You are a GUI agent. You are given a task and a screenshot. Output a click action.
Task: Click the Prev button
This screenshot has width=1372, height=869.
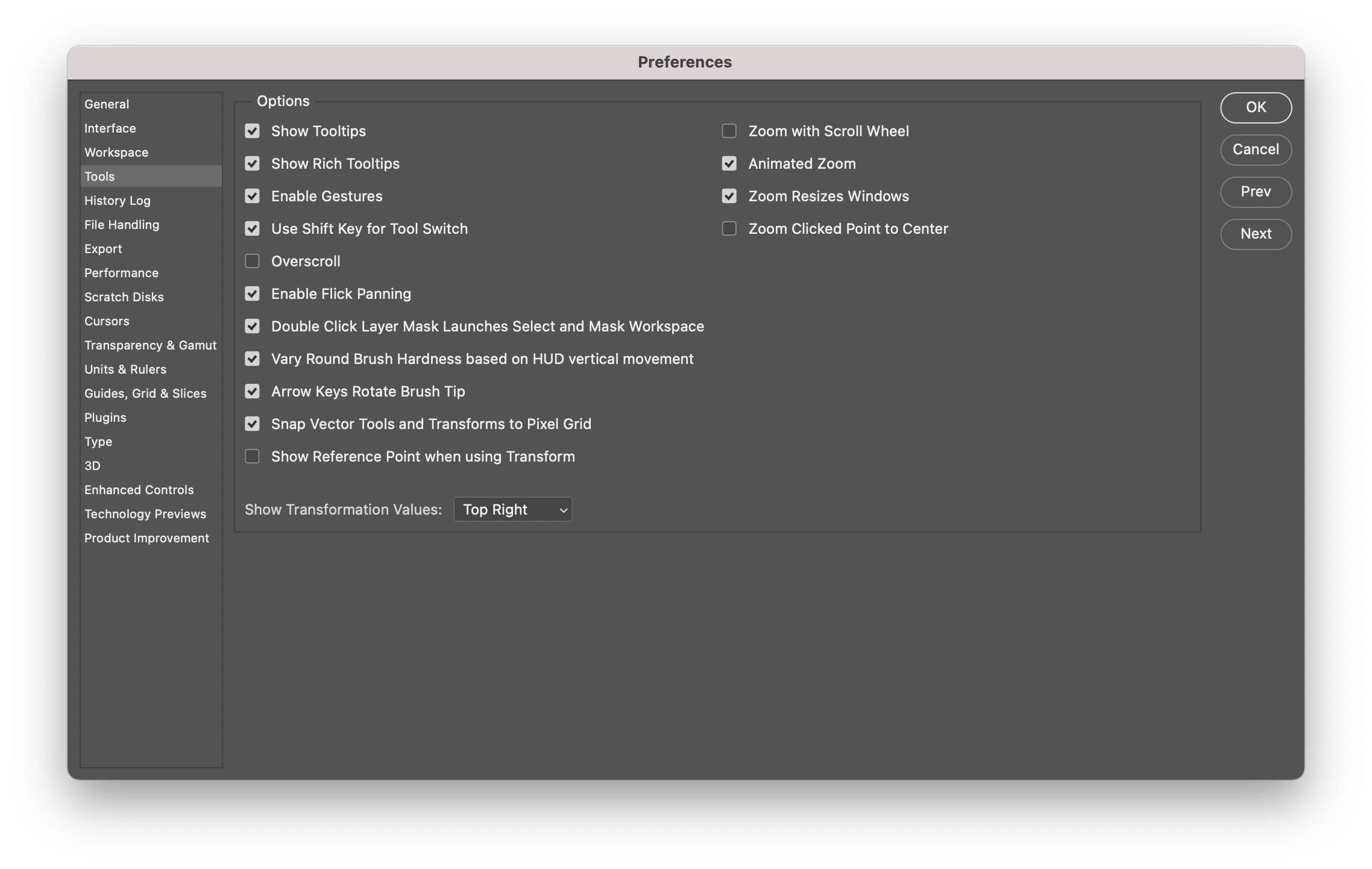pos(1256,192)
